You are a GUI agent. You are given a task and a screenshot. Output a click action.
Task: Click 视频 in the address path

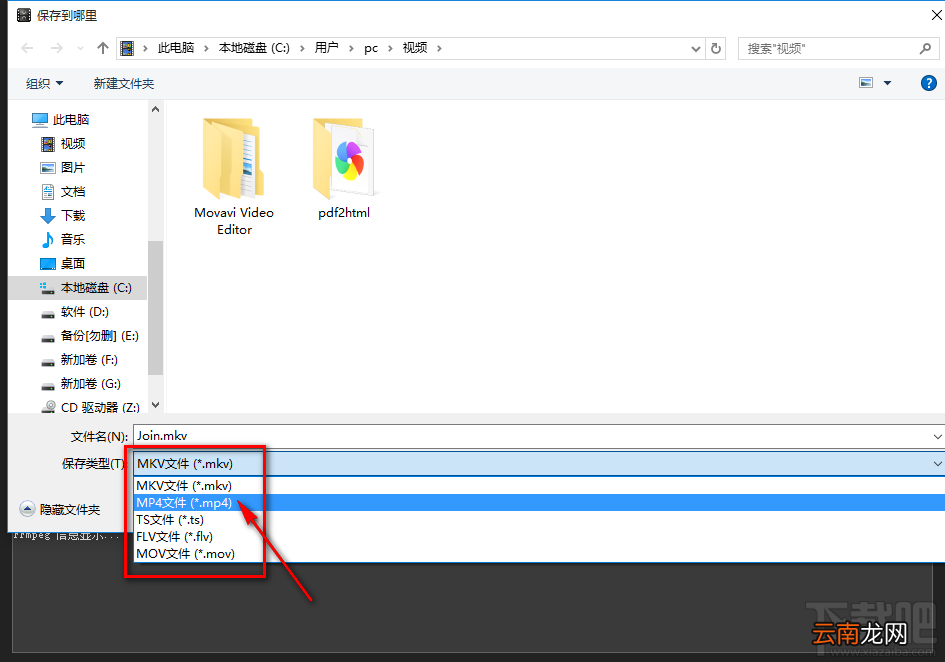(x=415, y=48)
